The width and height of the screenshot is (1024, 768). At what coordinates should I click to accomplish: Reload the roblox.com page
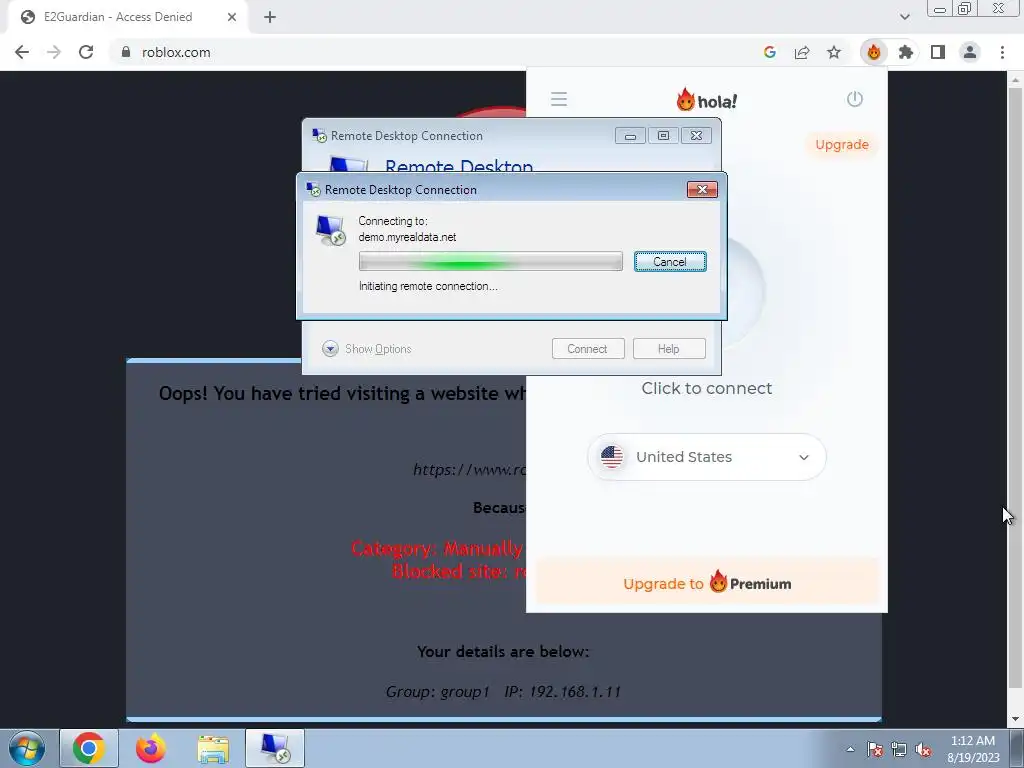coord(86,52)
